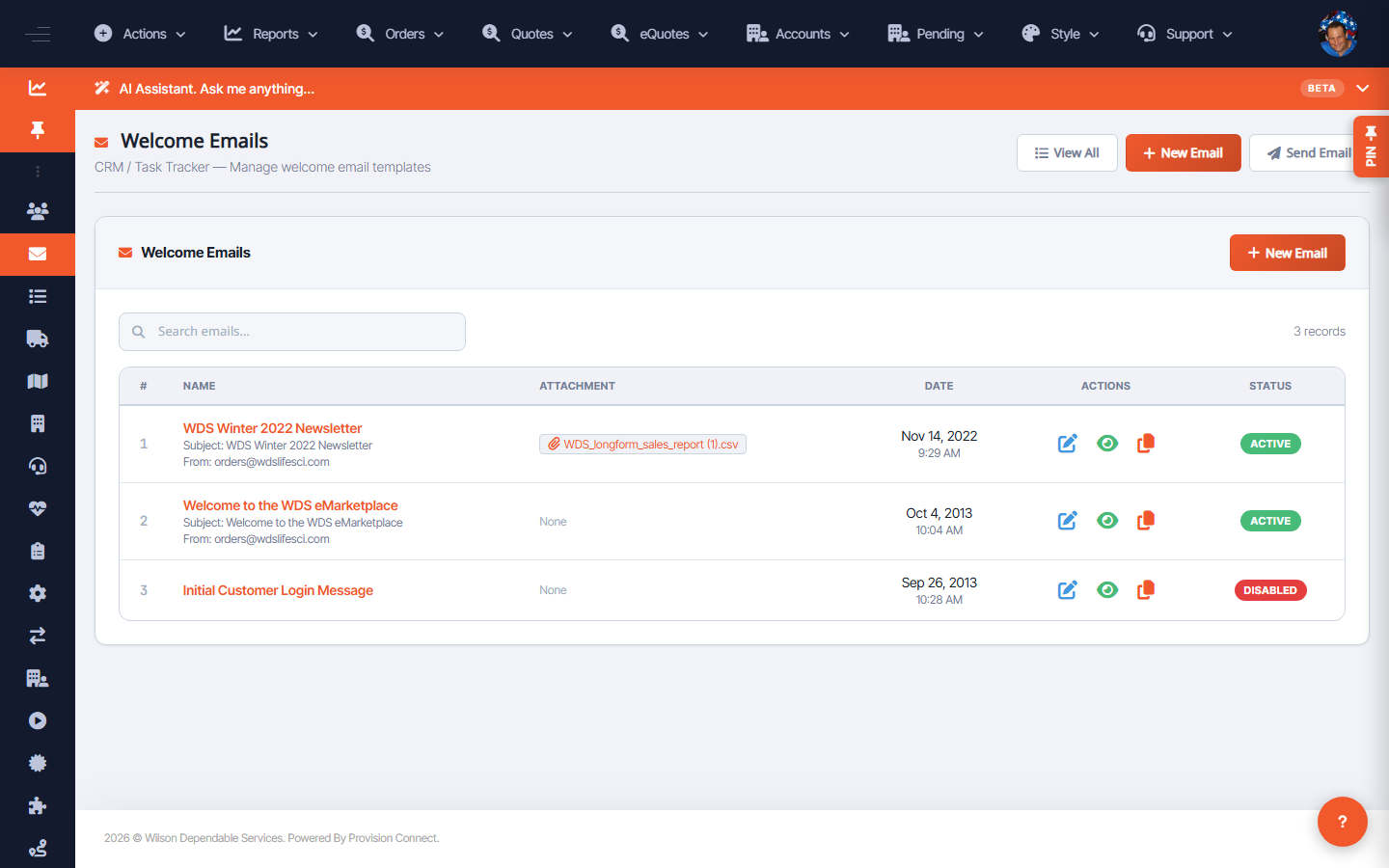Click New Email button in the Welcome Emails card
The height and width of the screenshot is (868, 1389).
coord(1288,253)
